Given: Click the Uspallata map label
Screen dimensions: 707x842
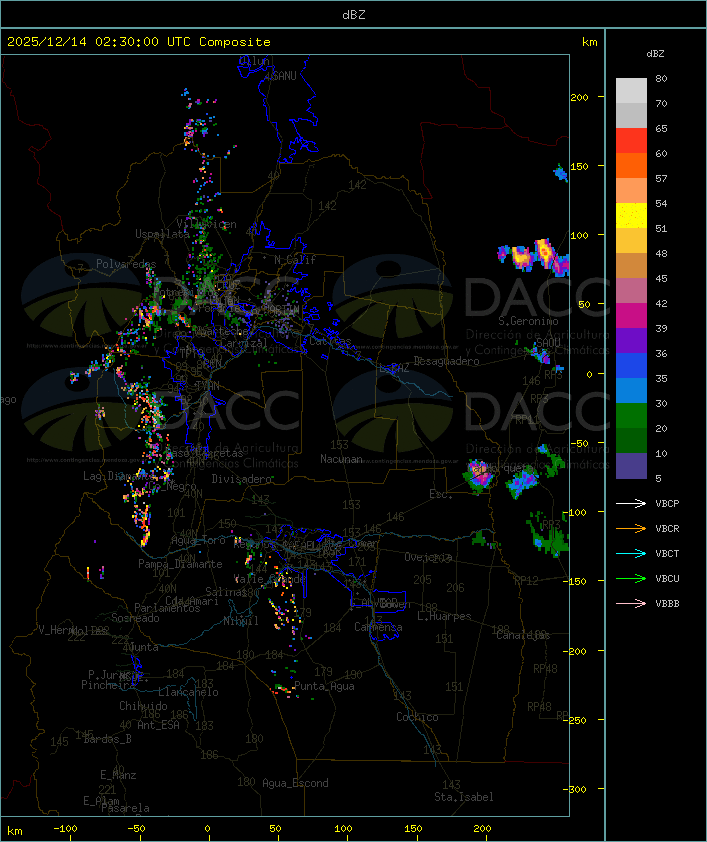Looking at the screenshot, I should tap(162, 234).
